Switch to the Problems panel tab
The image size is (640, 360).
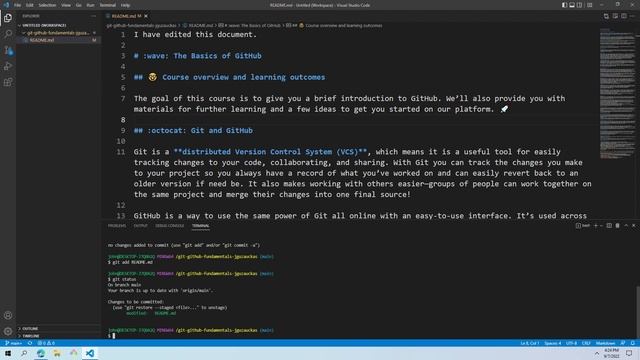(117, 226)
